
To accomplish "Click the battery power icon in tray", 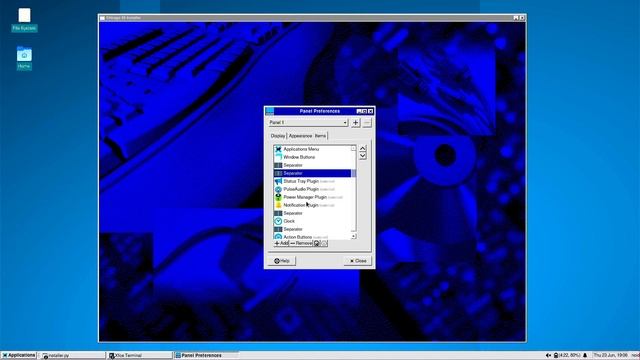I will coord(556,356).
